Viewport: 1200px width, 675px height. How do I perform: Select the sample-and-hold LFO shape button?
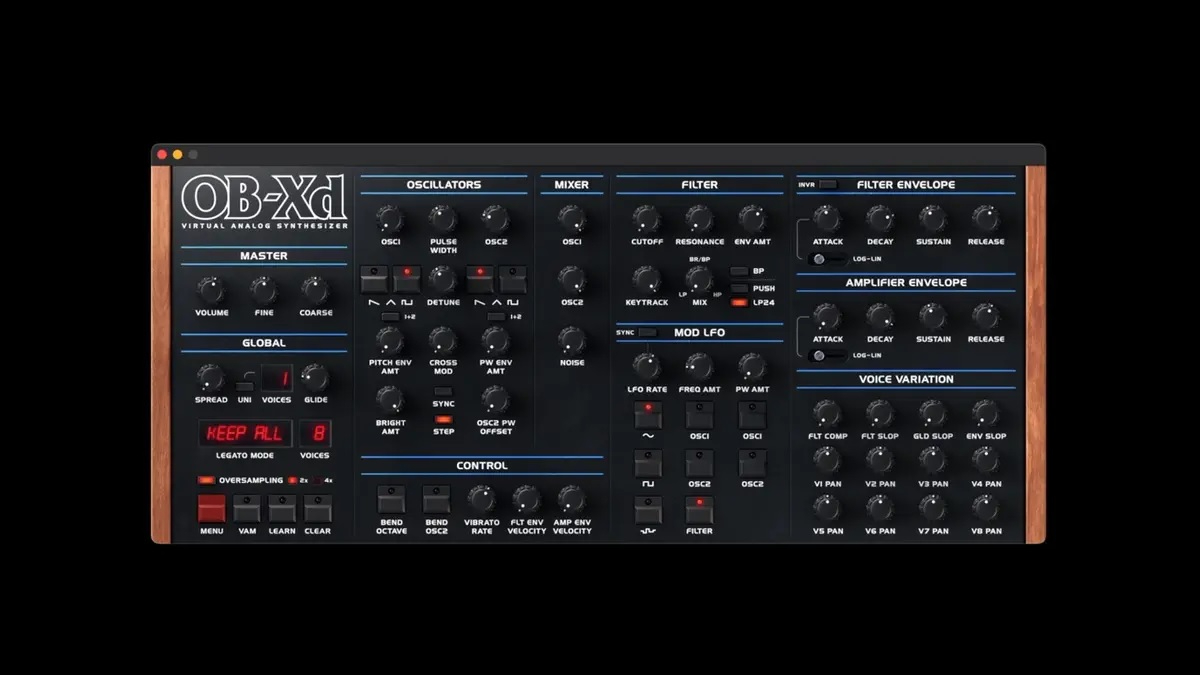[647, 510]
